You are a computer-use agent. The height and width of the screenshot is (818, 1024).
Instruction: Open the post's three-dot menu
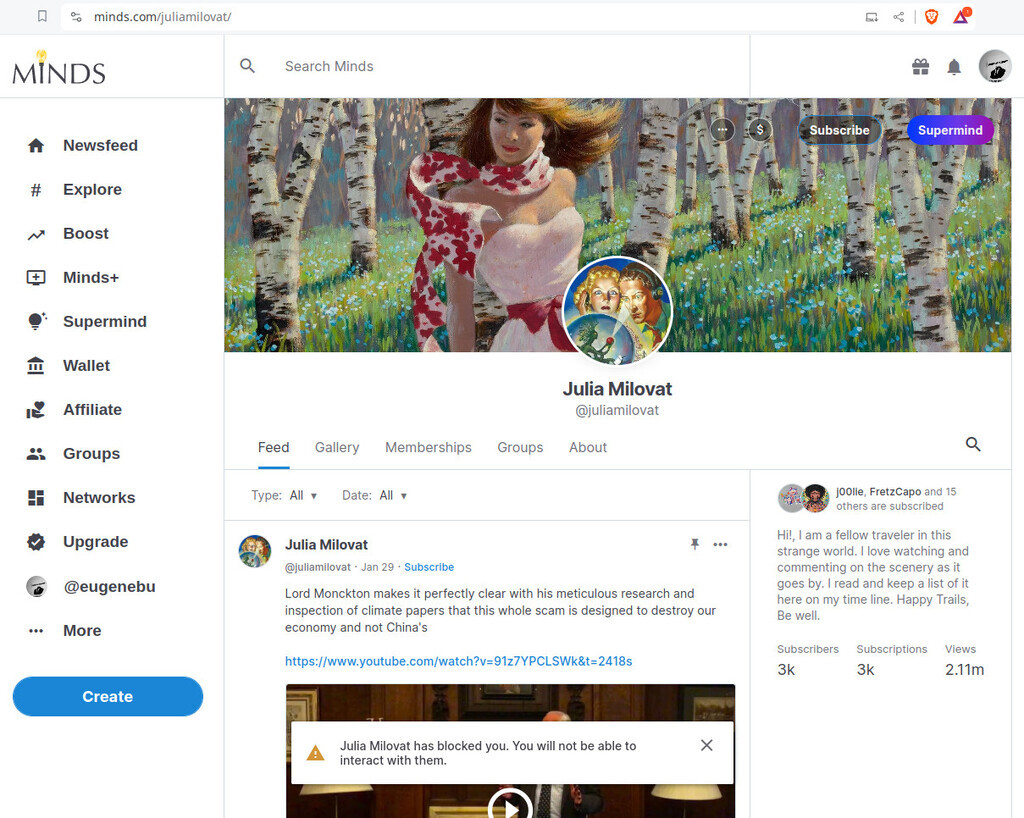tap(721, 545)
